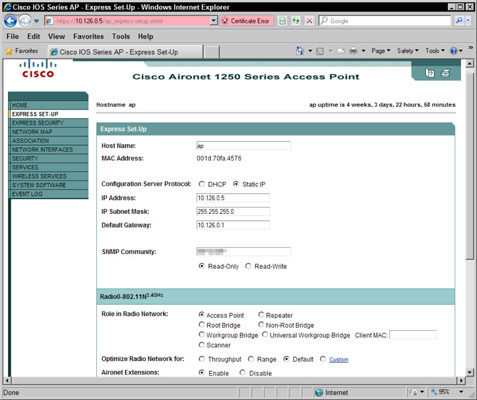Click the RSS Feeds toolbar icon
This screenshot has height=400, width=477.
pos(320,51)
